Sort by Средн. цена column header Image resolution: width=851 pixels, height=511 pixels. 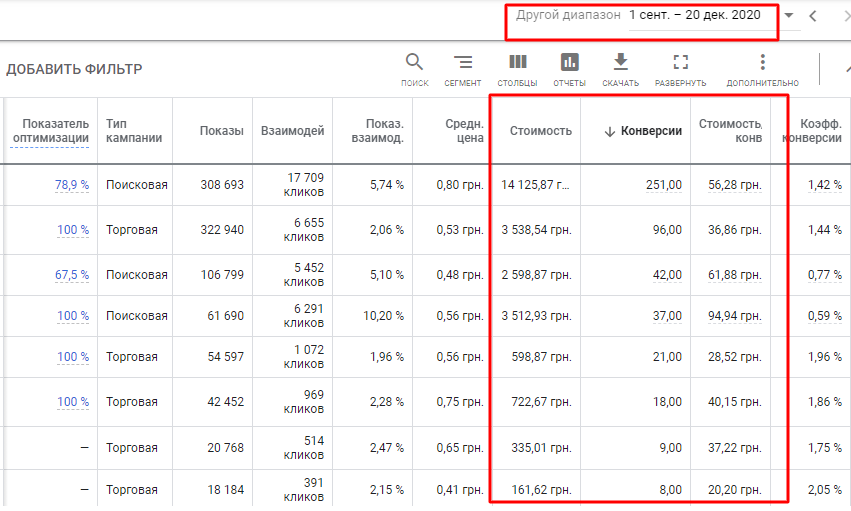pyautogui.click(x=464, y=131)
